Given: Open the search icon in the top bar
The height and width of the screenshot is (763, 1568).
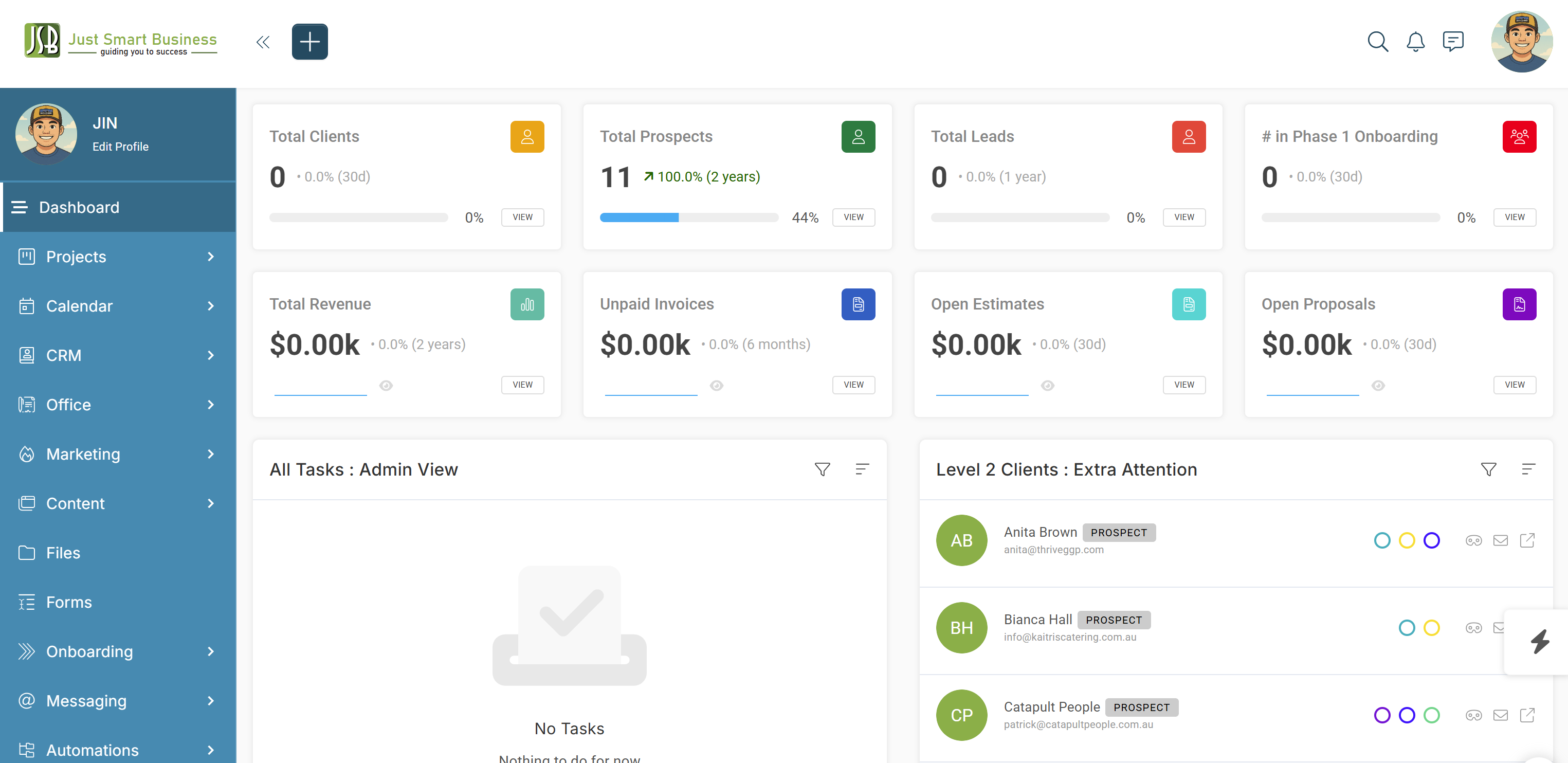Looking at the screenshot, I should 1378,42.
